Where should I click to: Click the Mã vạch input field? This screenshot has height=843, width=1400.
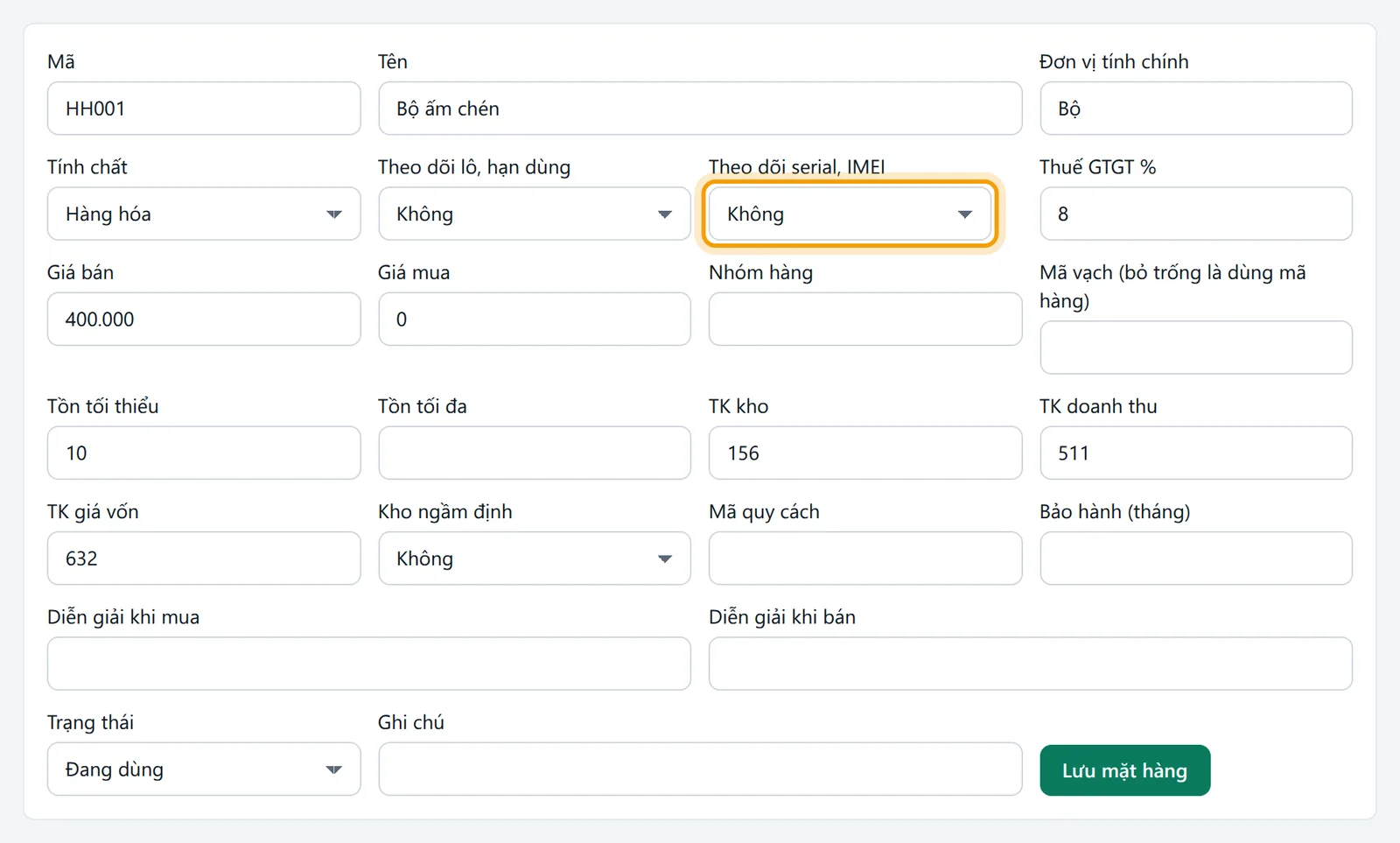click(x=1196, y=348)
